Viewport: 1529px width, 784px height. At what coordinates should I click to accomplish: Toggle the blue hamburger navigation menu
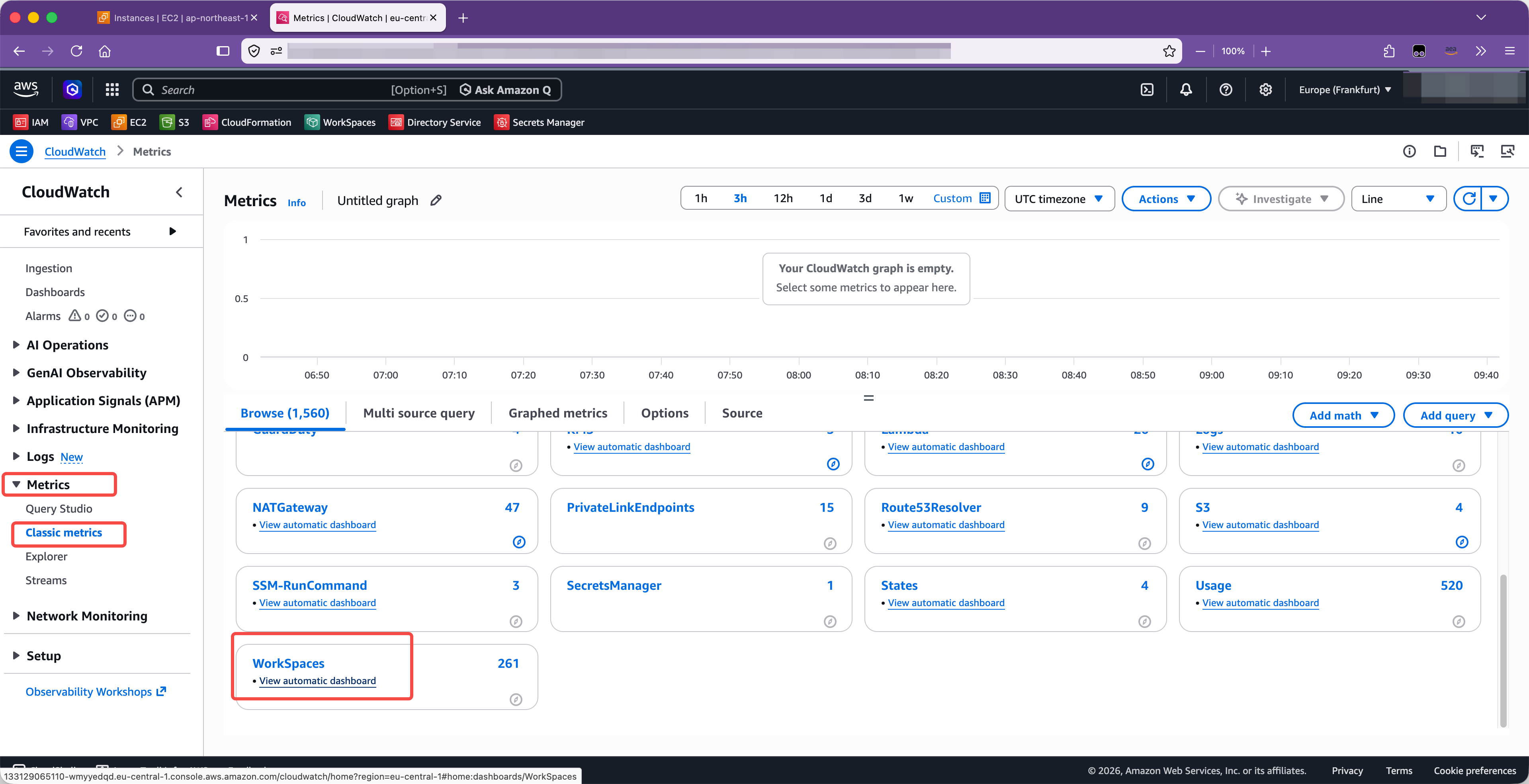[x=22, y=151]
